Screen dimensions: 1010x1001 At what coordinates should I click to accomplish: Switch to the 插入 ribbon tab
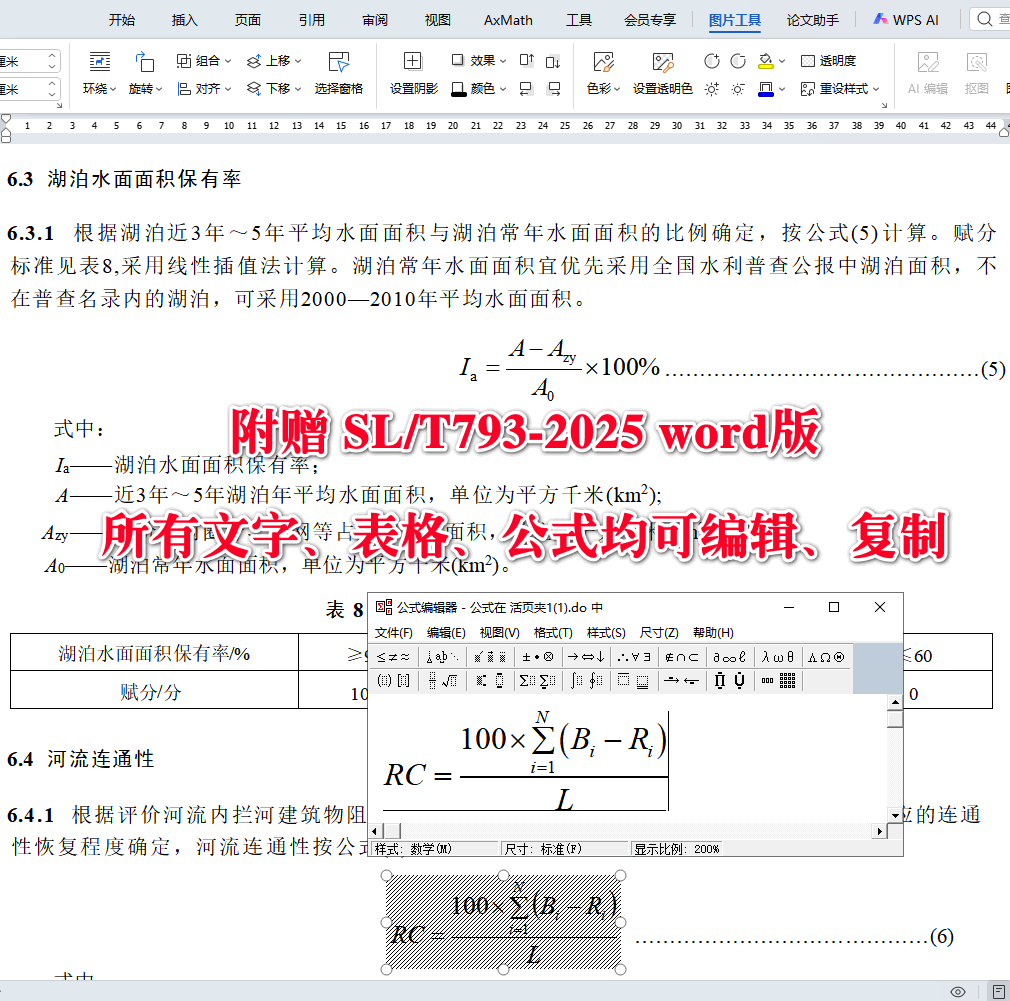pos(184,20)
